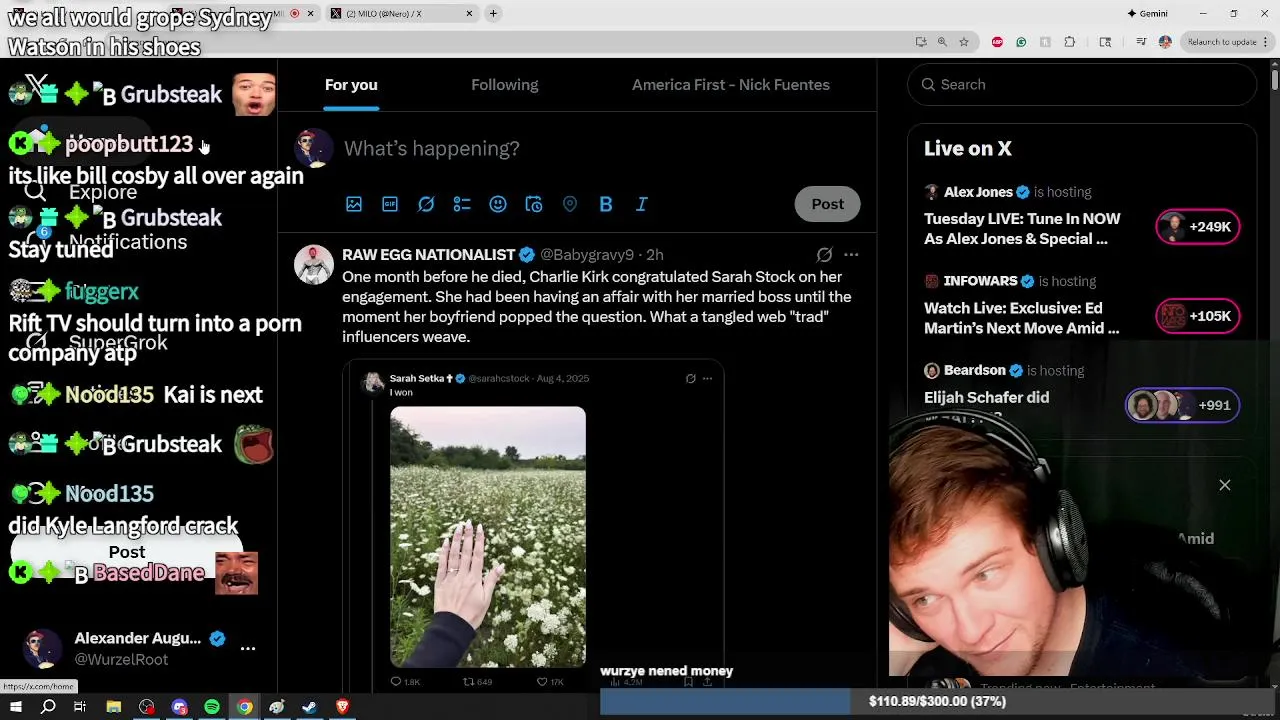Screen dimensions: 1280x720
Task: Click the sidebar Post button
Action: [127, 552]
